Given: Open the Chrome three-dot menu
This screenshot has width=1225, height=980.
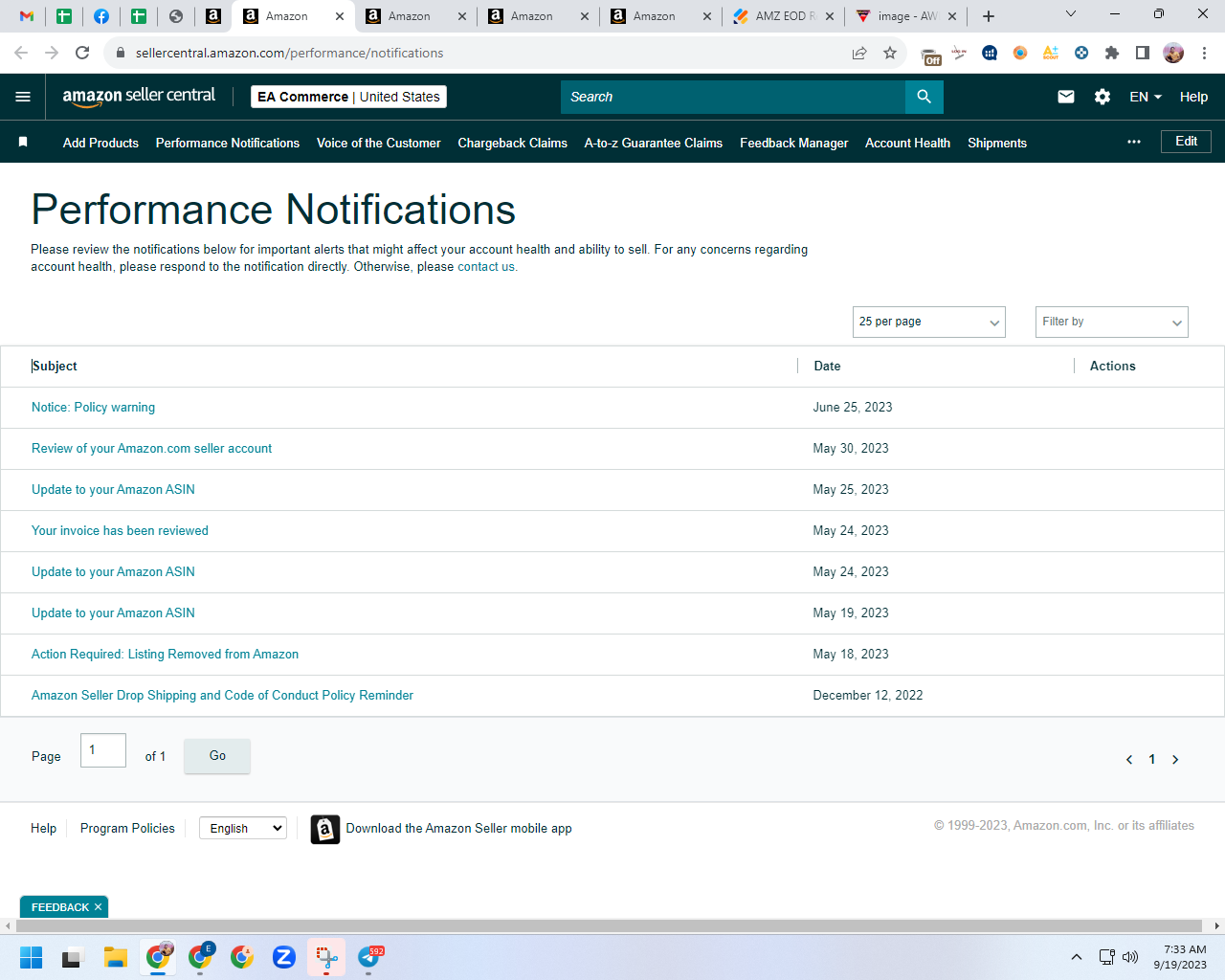Looking at the screenshot, I should 1205,53.
